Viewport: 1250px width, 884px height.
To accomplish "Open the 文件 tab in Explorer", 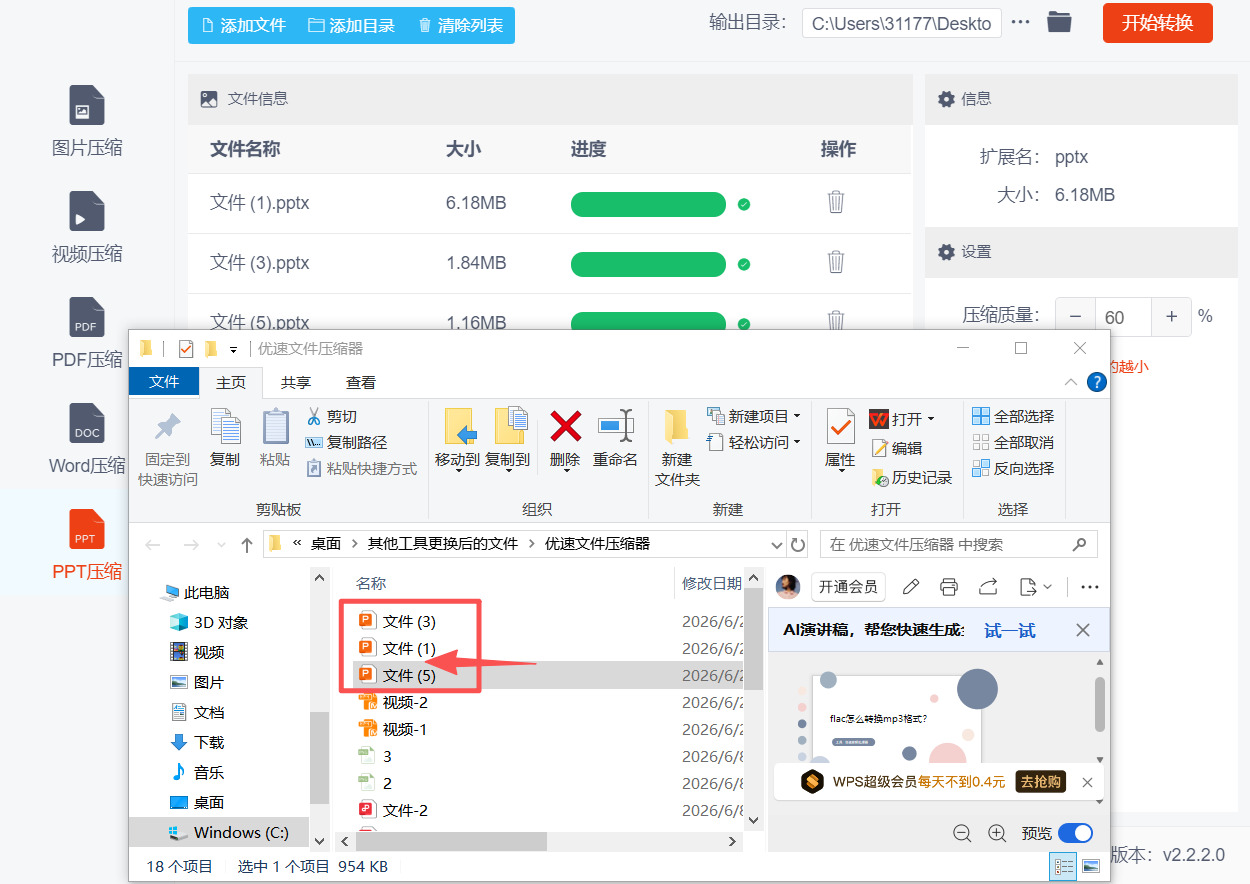I will pyautogui.click(x=164, y=382).
